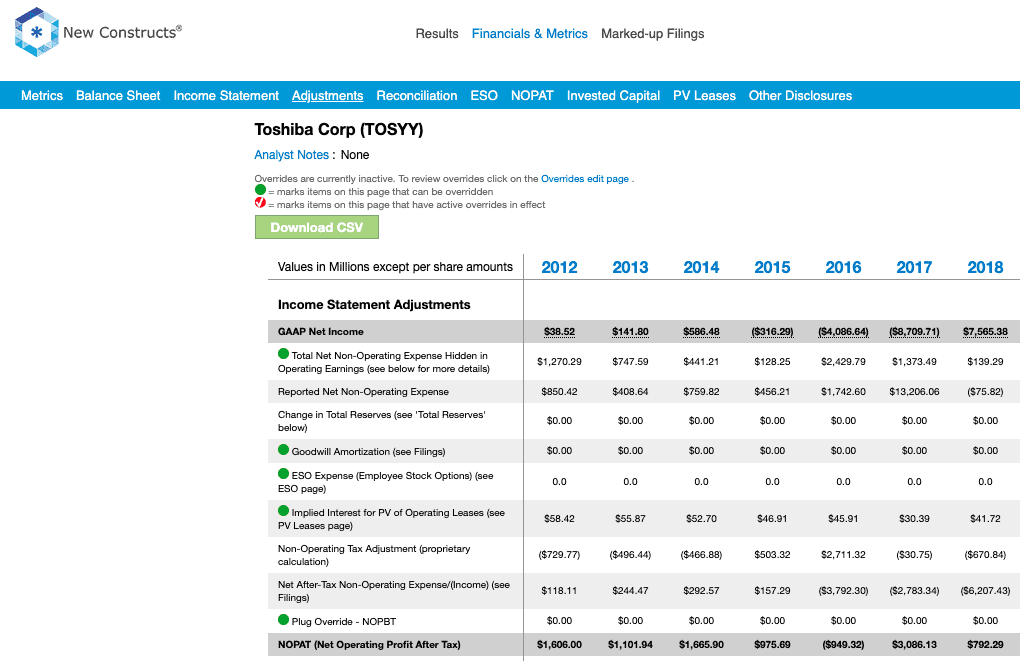Switch to the Balance Sheet tab

click(x=118, y=96)
